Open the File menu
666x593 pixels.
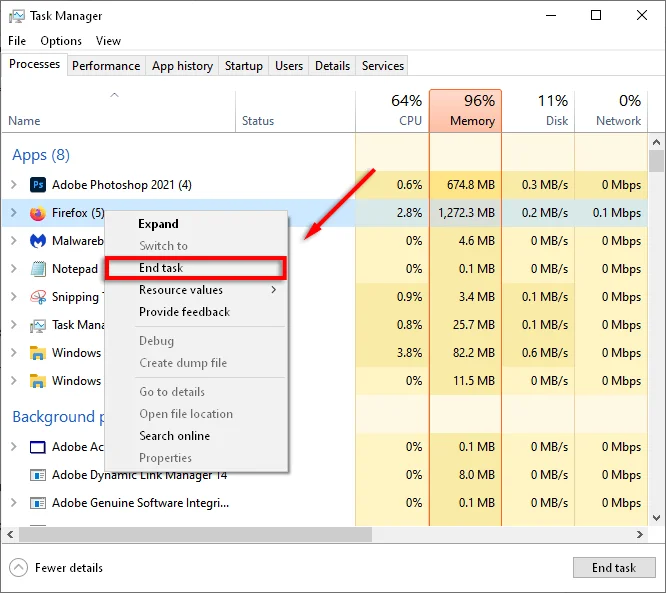click(17, 41)
